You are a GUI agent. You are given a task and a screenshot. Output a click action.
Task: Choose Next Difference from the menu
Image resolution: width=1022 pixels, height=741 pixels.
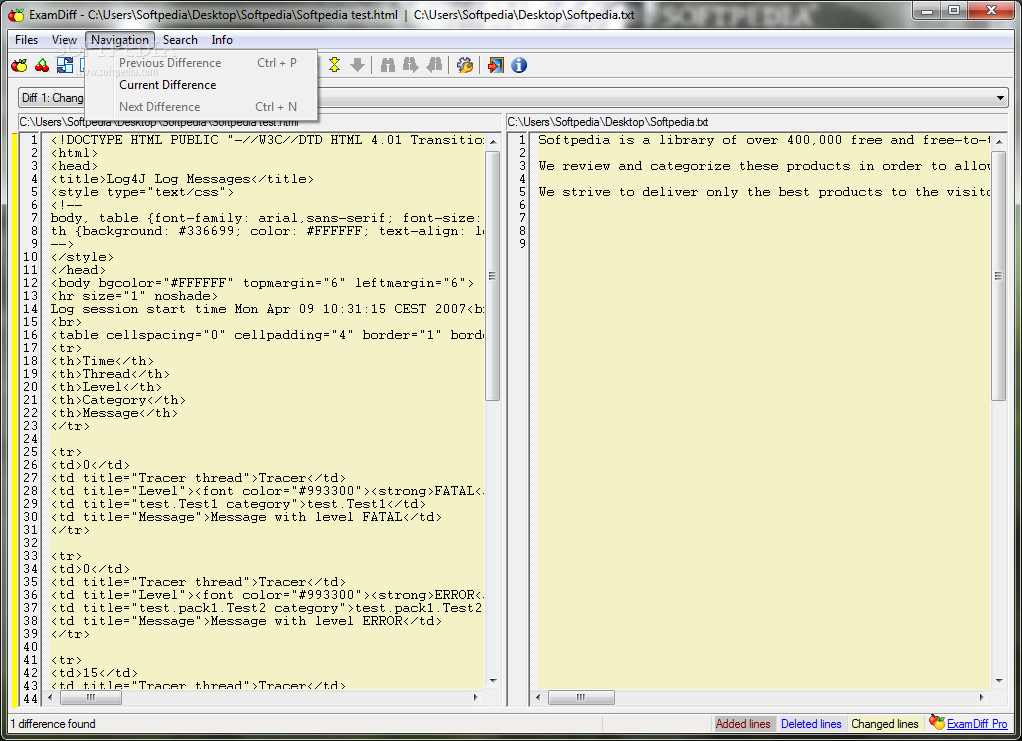(x=201, y=106)
